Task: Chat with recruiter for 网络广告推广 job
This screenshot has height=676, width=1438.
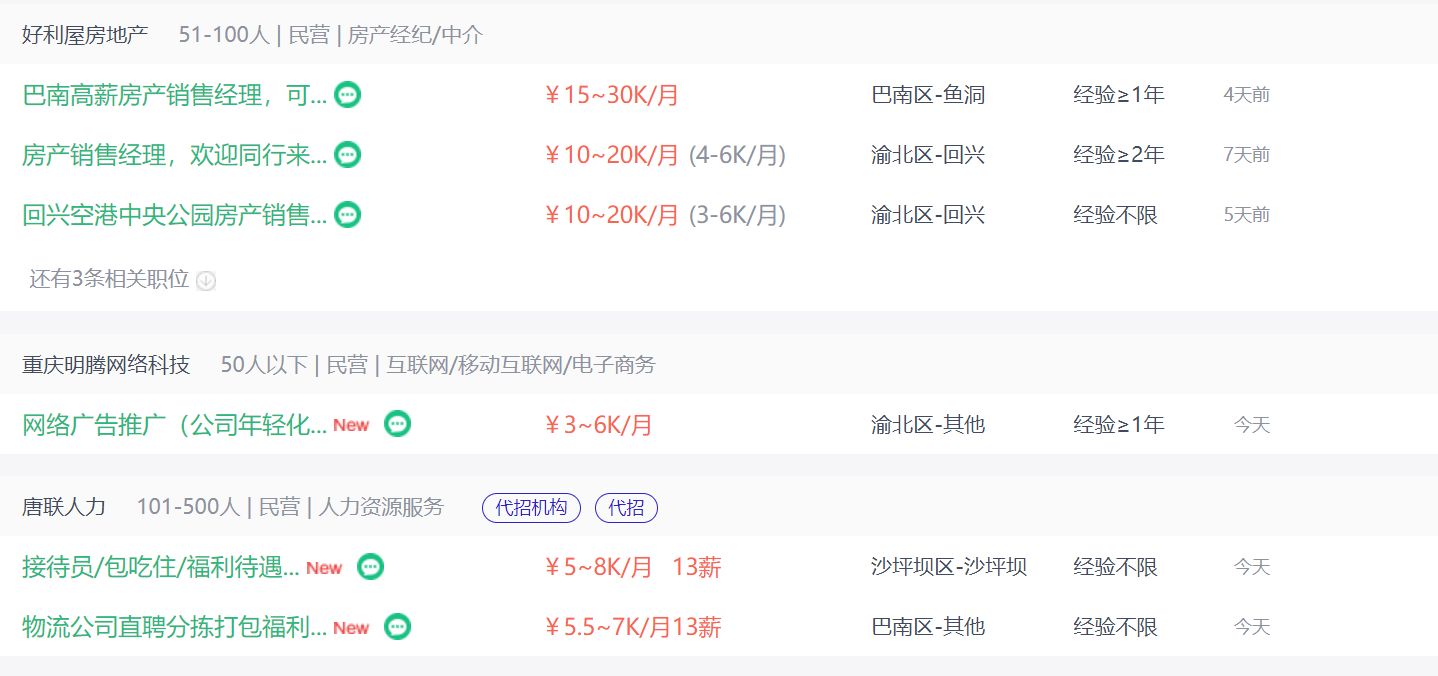Action: (x=398, y=424)
